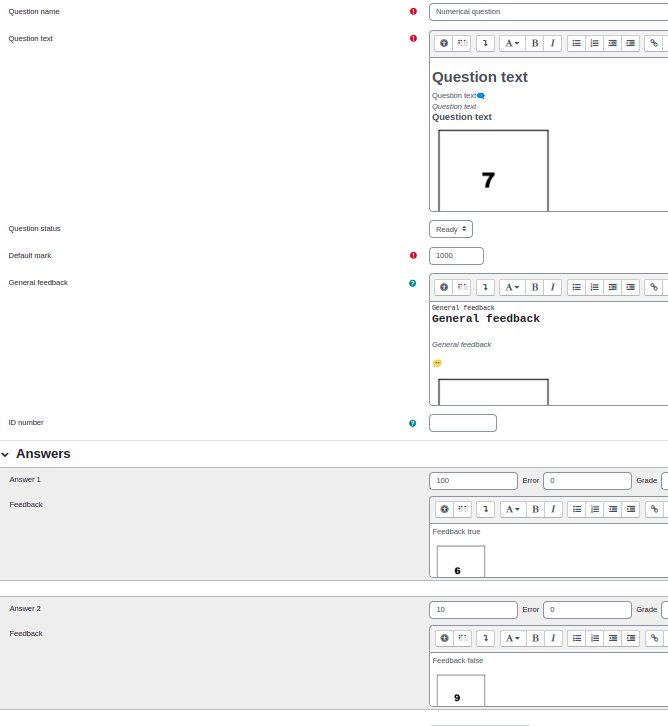Open screenreader helper in Question text editor

[x=462, y=43]
